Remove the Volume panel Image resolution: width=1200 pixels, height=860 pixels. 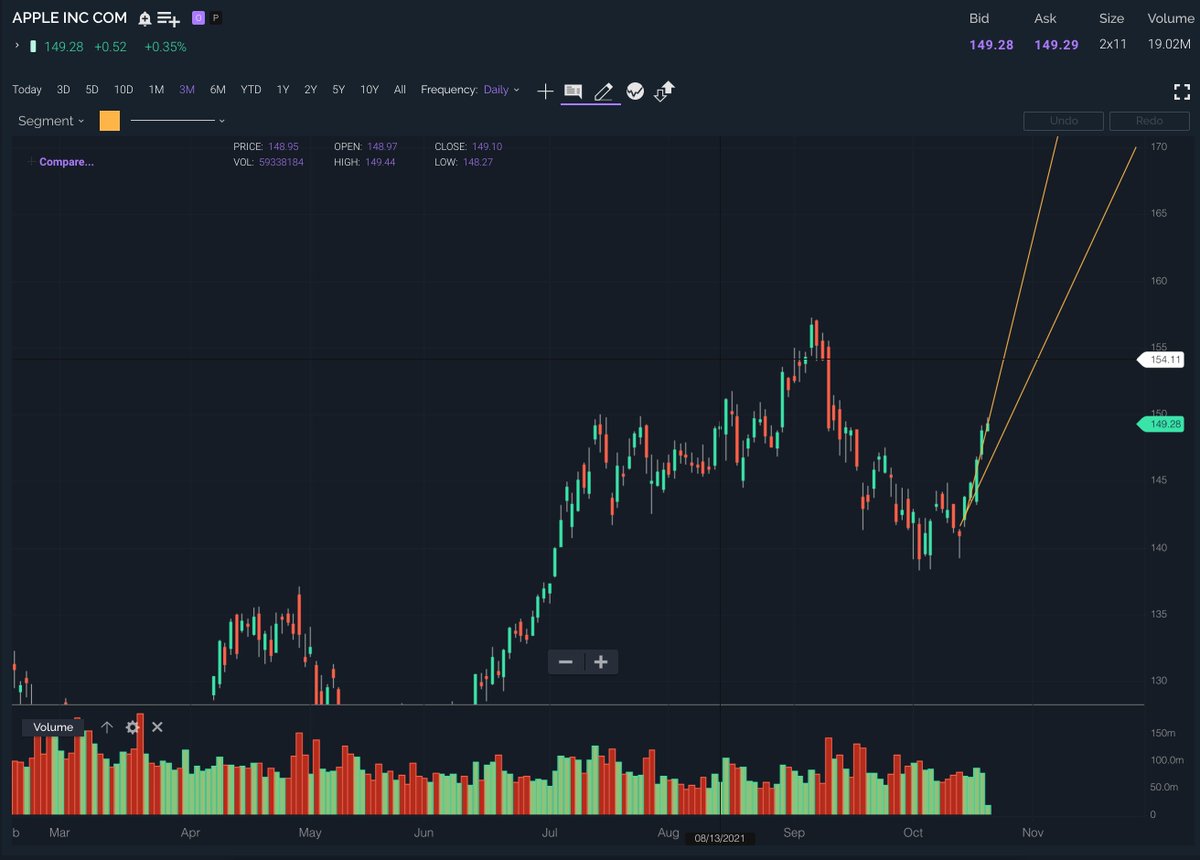click(x=157, y=728)
